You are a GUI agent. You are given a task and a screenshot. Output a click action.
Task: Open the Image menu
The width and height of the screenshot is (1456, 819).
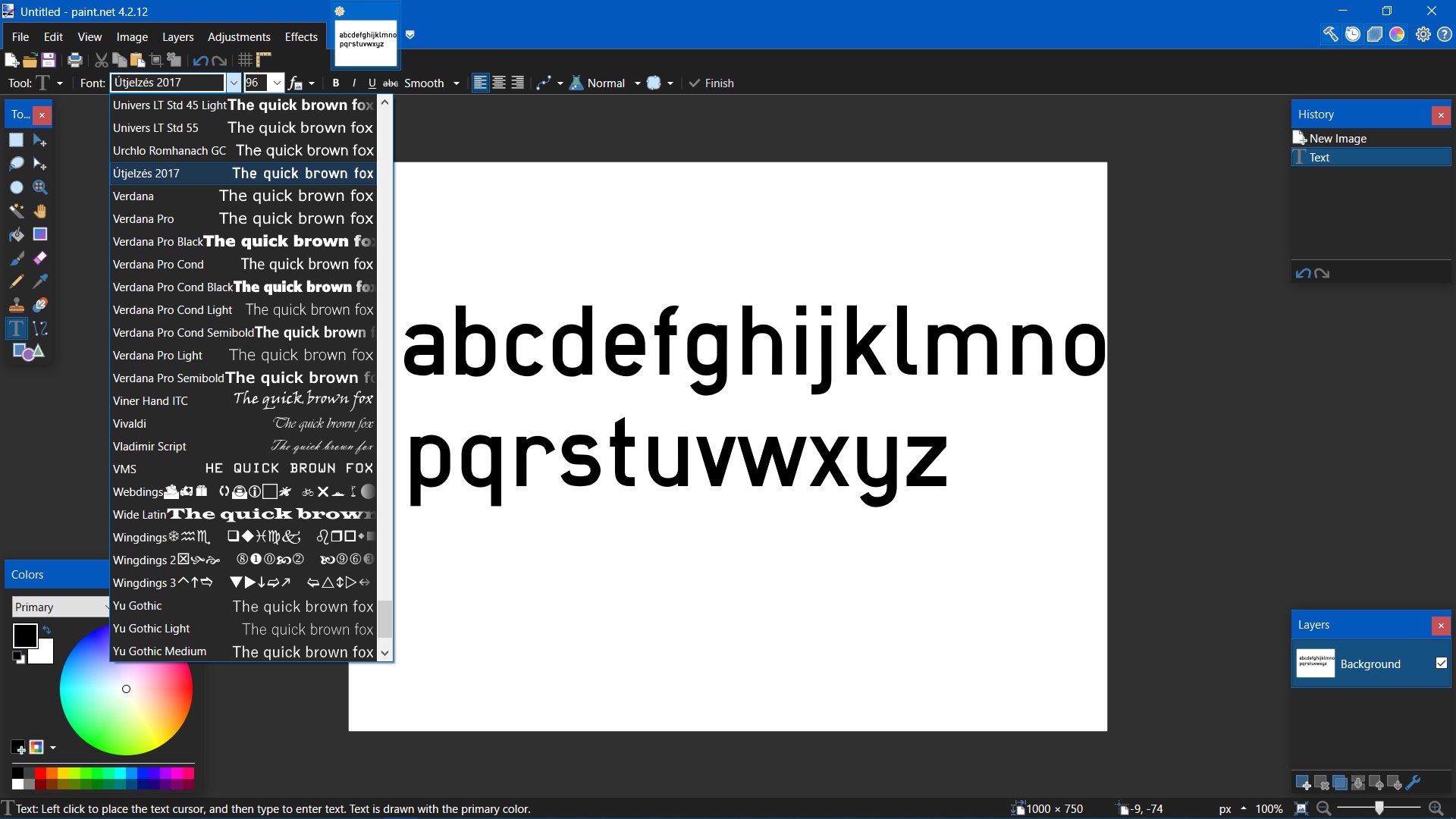[x=132, y=37]
